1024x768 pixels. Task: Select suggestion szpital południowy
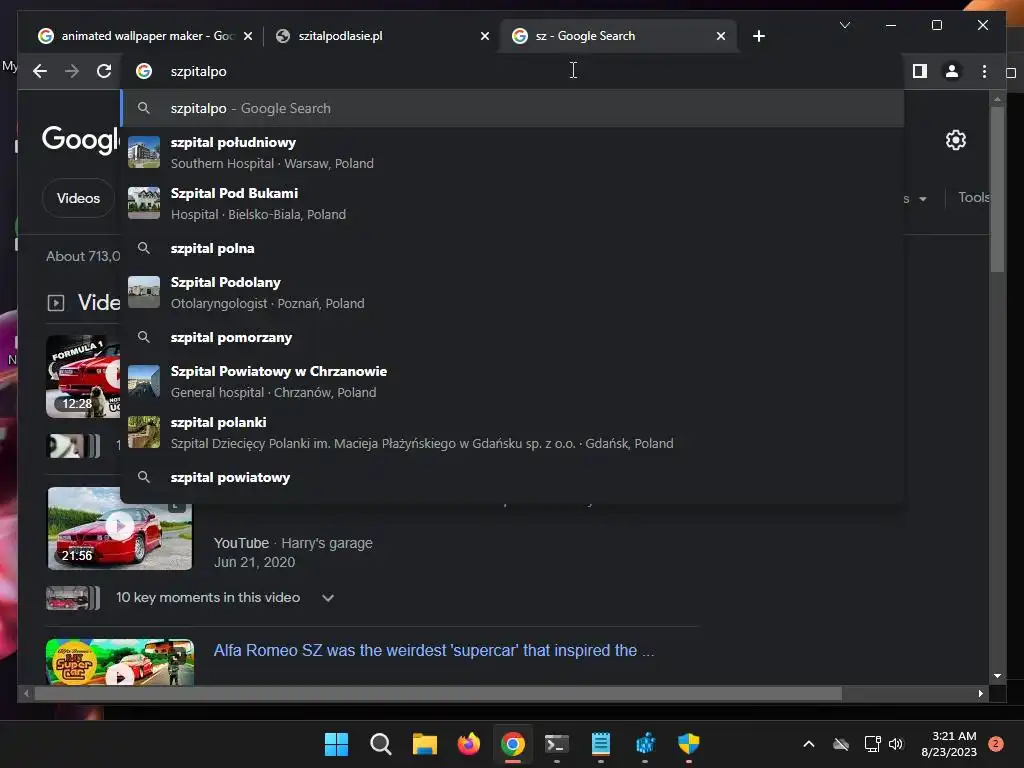513,152
